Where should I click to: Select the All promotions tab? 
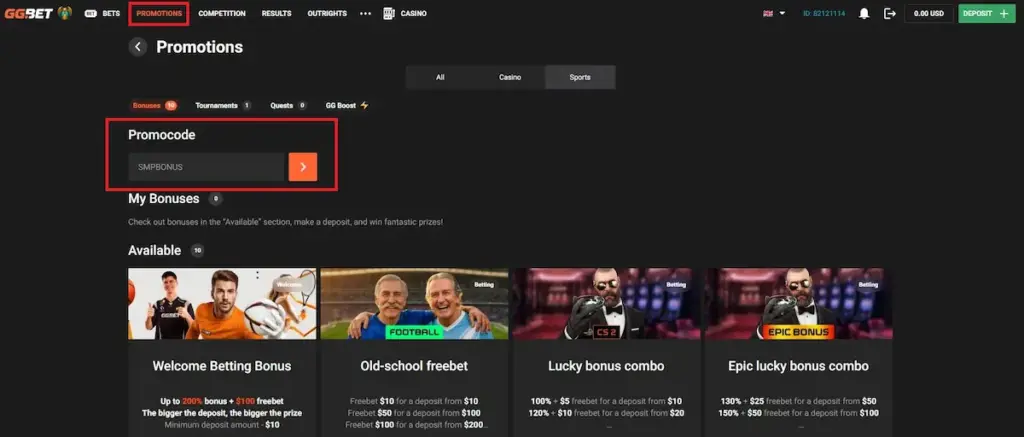click(x=440, y=77)
